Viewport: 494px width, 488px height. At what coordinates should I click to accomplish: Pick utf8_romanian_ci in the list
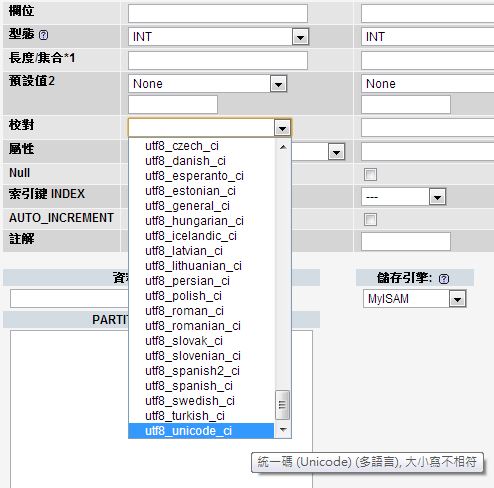[201, 326]
